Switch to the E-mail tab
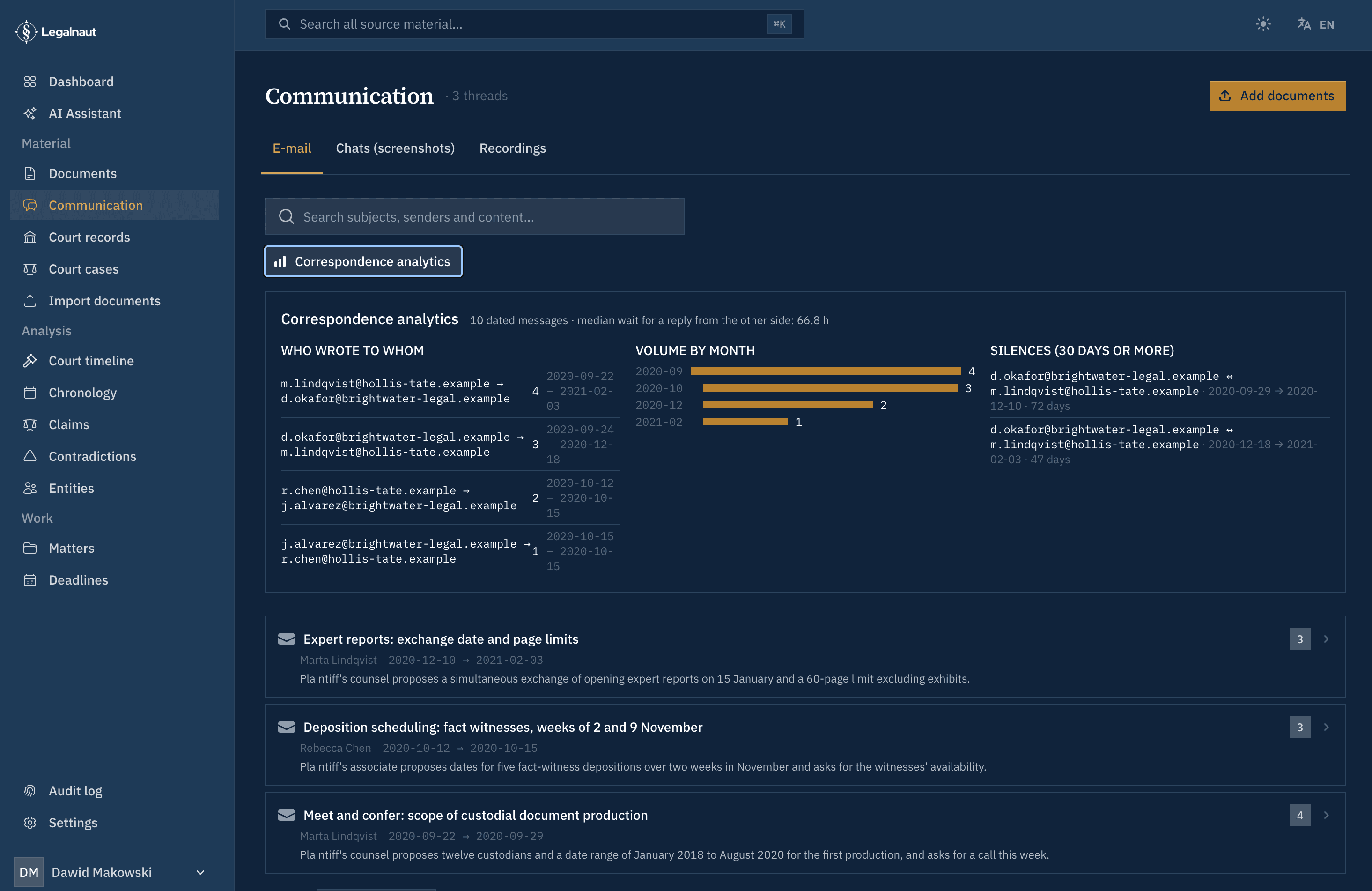 pos(292,148)
